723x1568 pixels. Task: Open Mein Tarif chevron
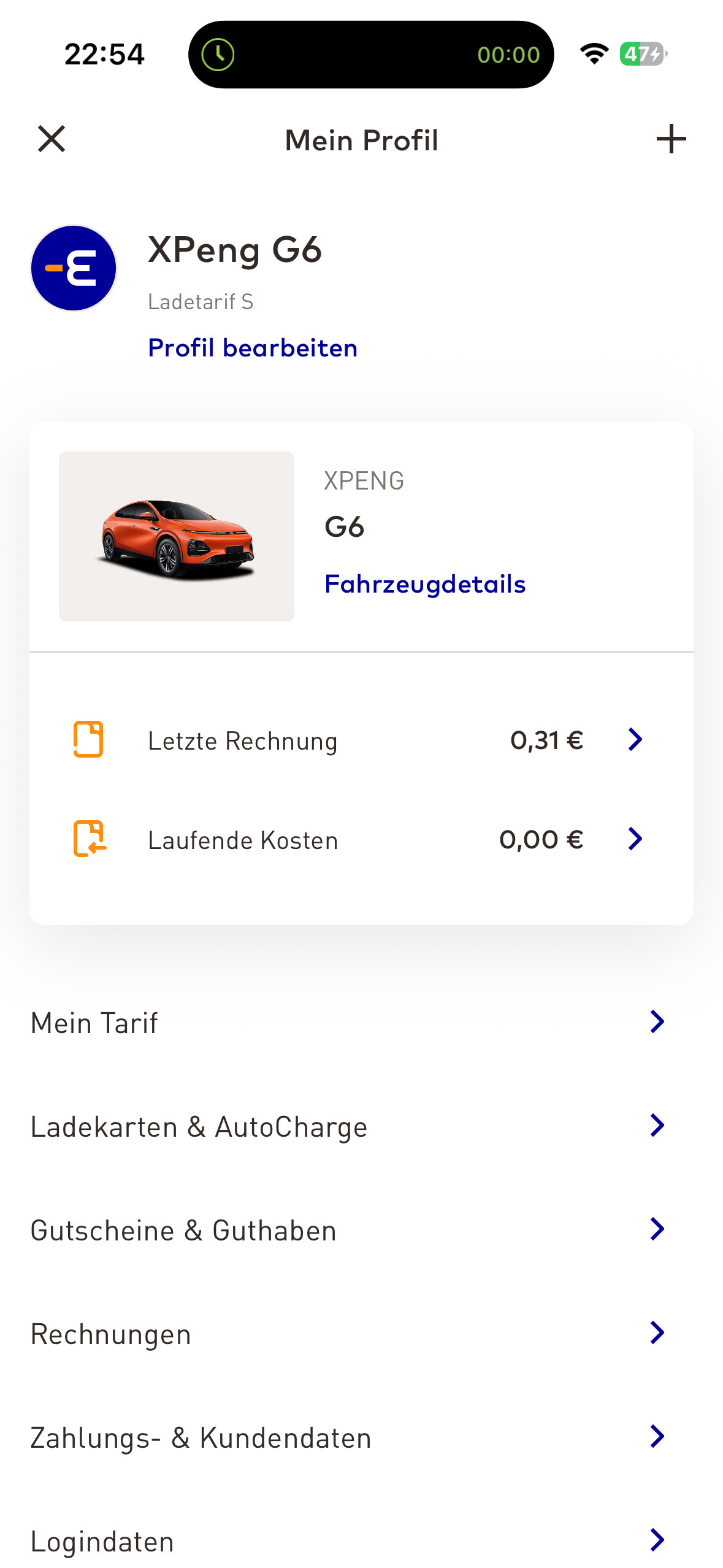(x=657, y=1021)
